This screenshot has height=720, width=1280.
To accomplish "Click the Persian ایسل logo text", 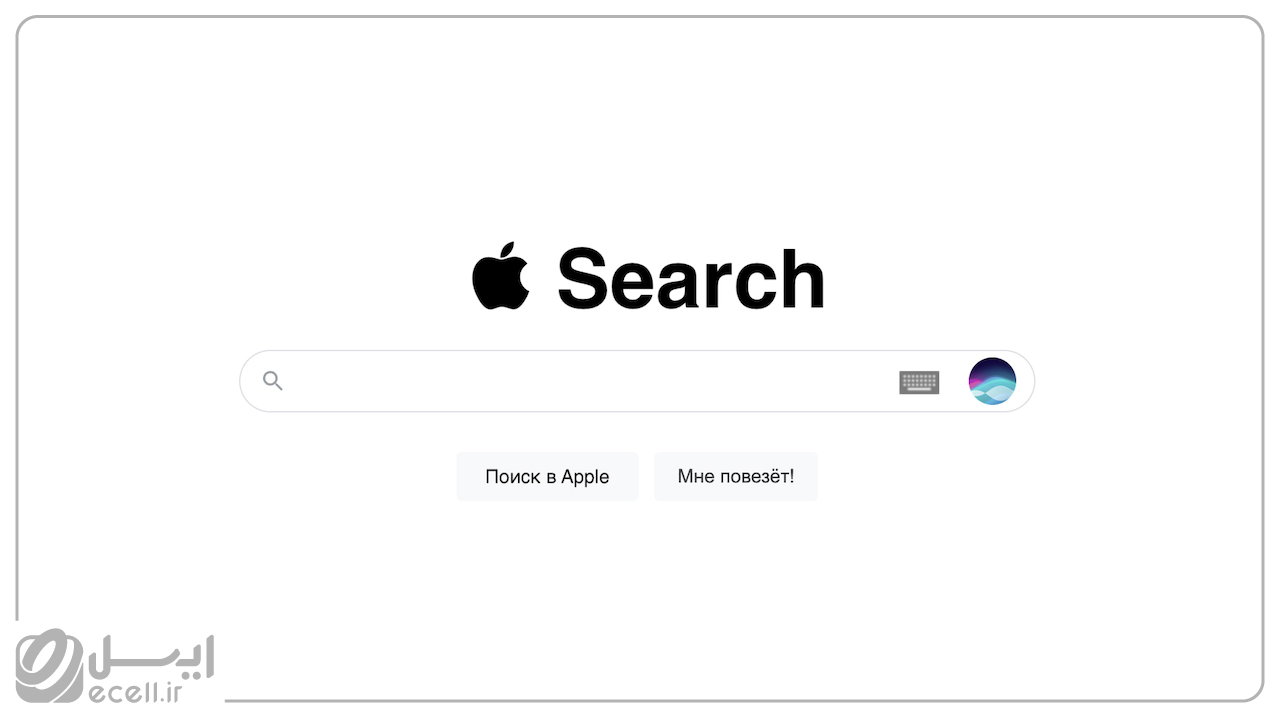I will click(152, 657).
